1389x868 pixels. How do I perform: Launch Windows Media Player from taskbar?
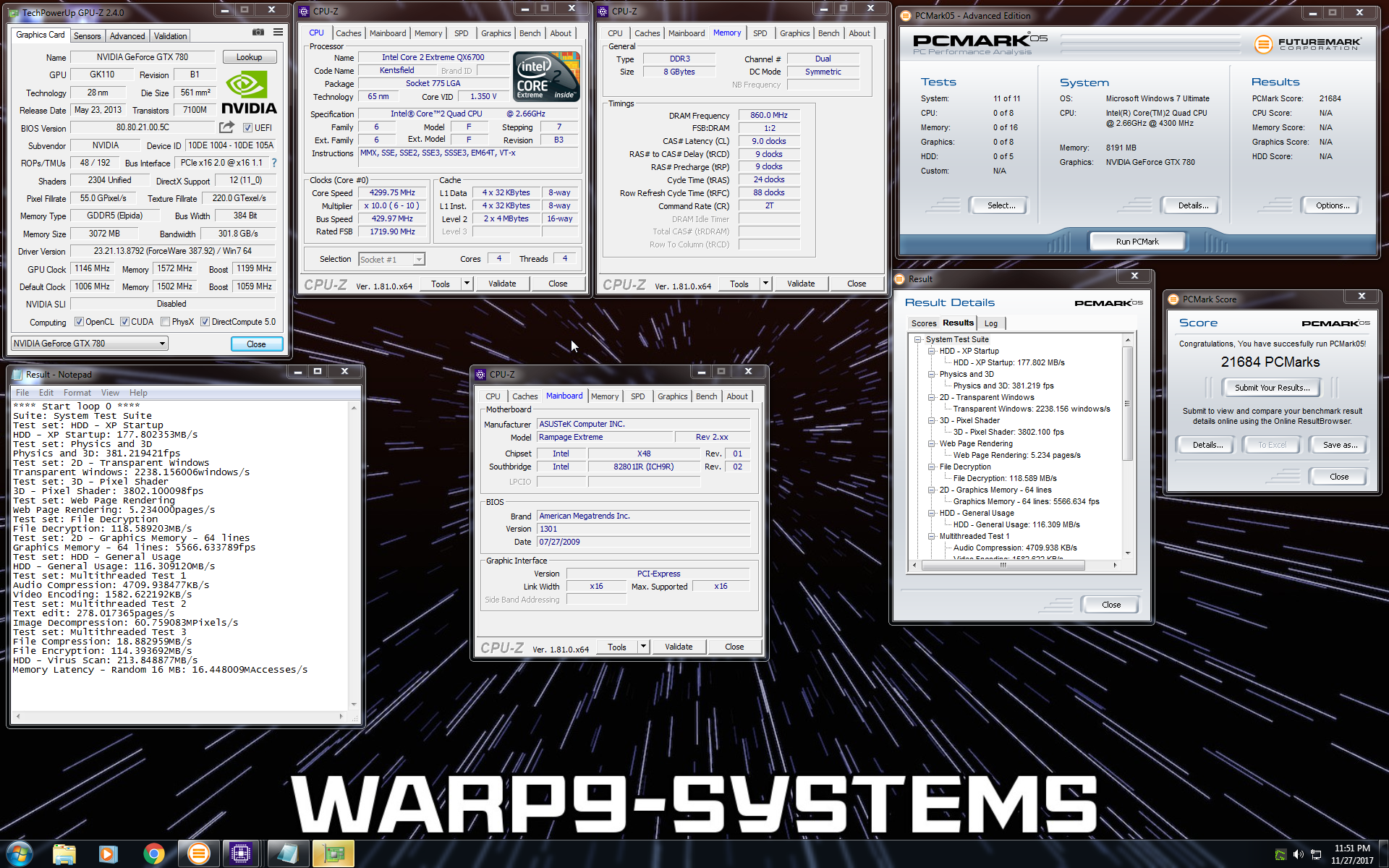[x=109, y=854]
